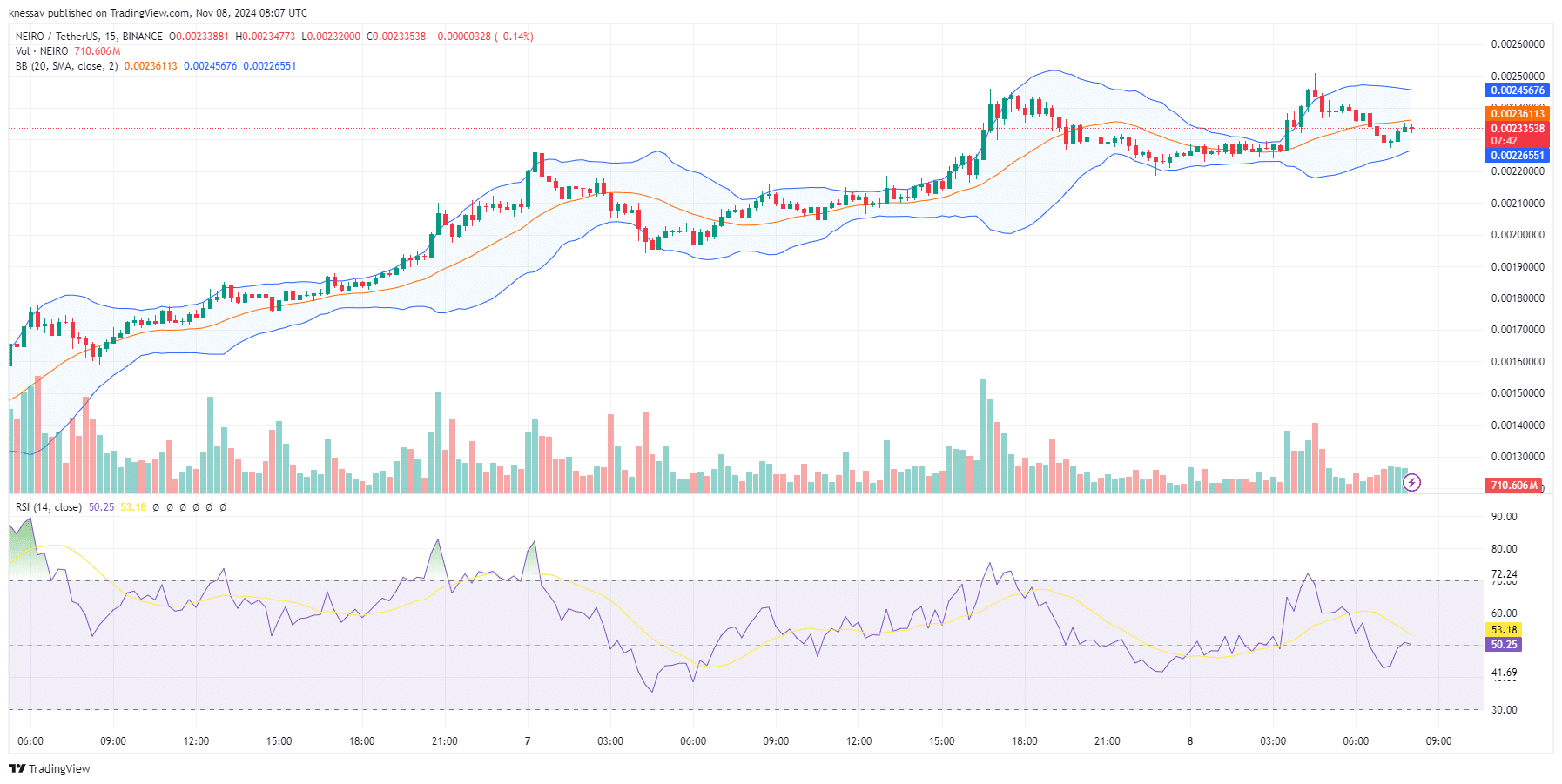Click the 72.24 RSI scale label
The width and height of the screenshot is (1562, 784).
pyautogui.click(x=1504, y=574)
